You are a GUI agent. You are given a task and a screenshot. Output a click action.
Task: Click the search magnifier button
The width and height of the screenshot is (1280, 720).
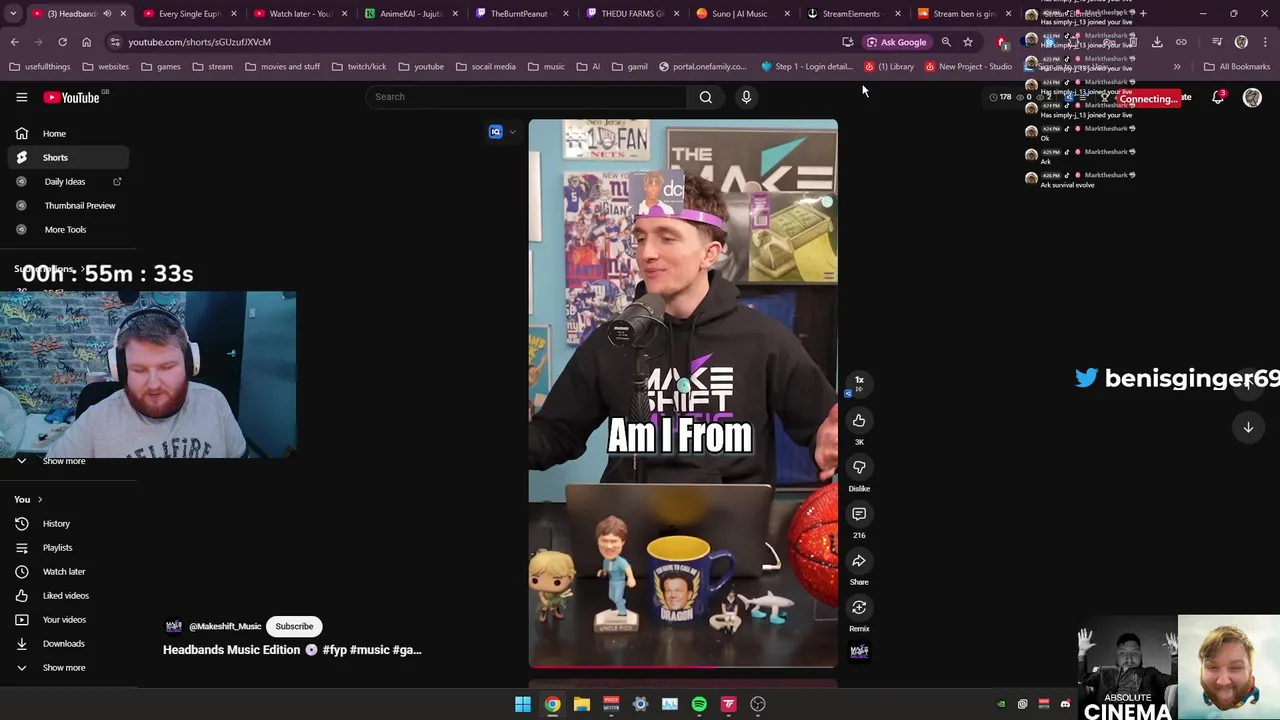[x=705, y=97]
